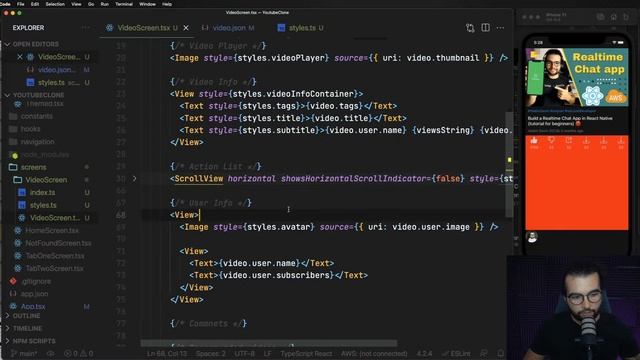
Task: Take a screenshot in the iPhone simulator toolbar
Action: [x=600, y=17]
